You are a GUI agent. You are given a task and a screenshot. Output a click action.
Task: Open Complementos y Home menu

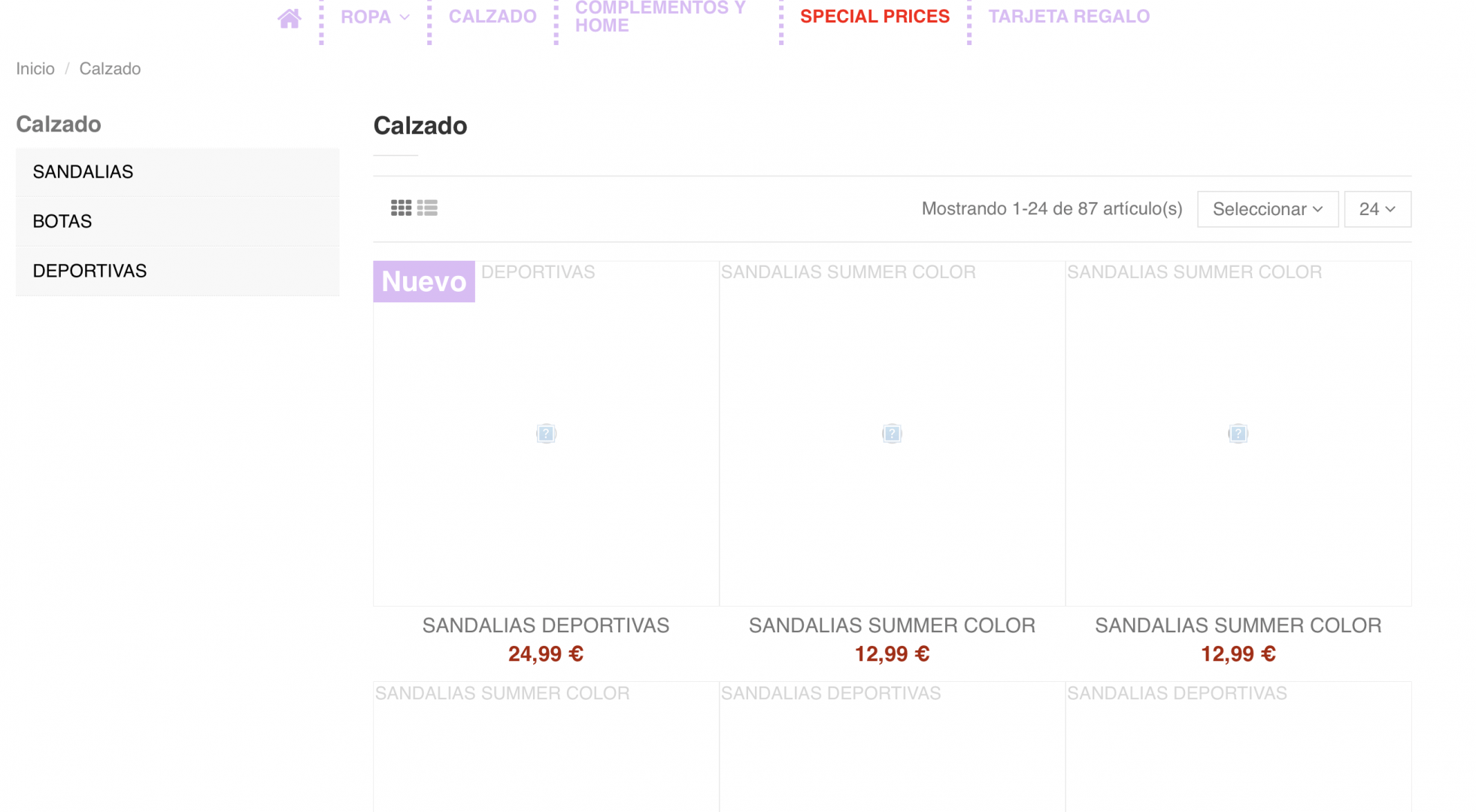point(660,17)
